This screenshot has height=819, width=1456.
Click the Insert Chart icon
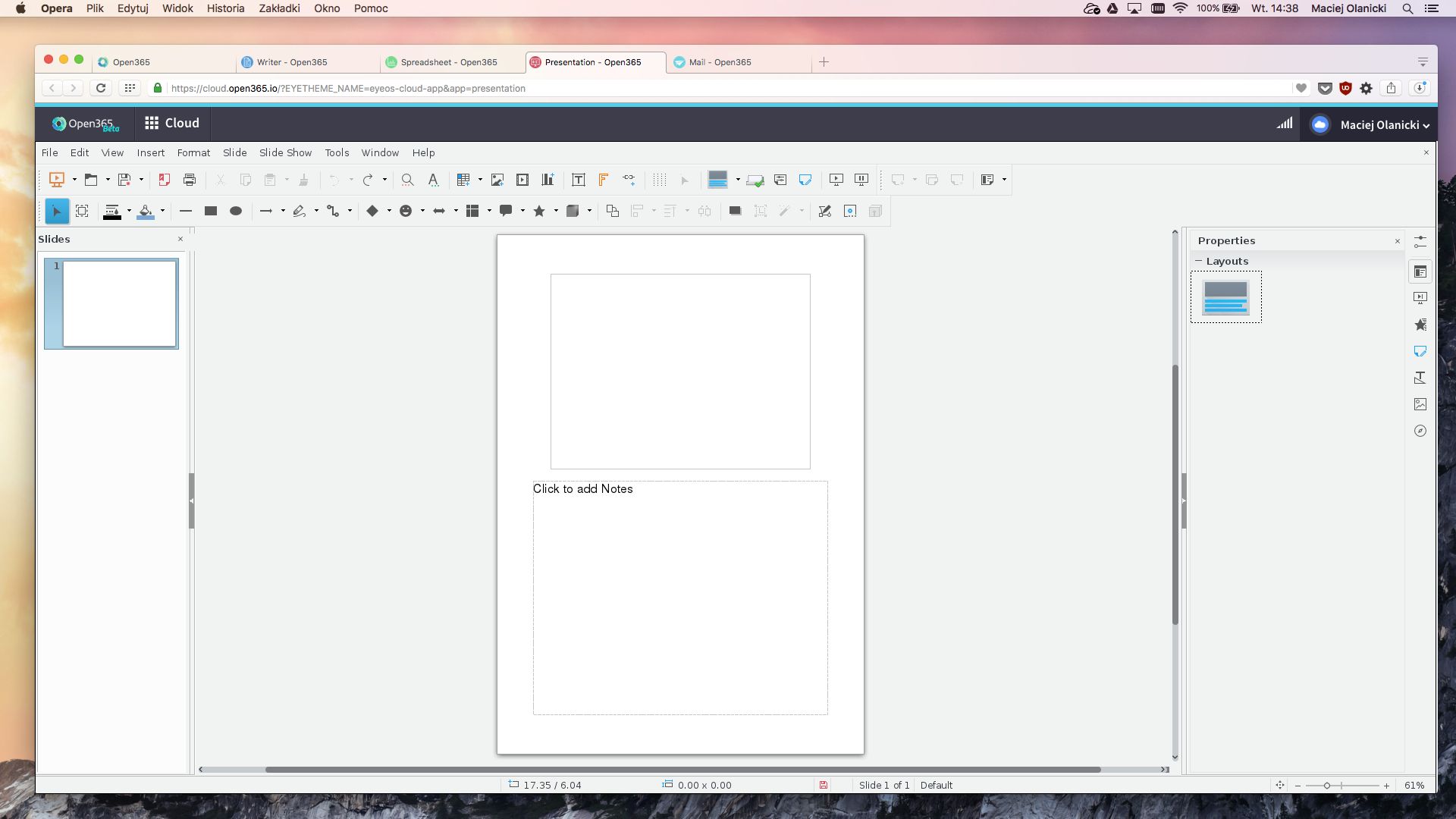548,180
